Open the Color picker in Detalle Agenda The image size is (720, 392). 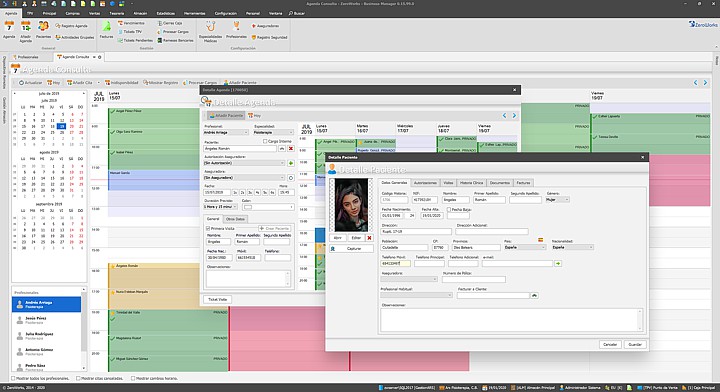268,207
